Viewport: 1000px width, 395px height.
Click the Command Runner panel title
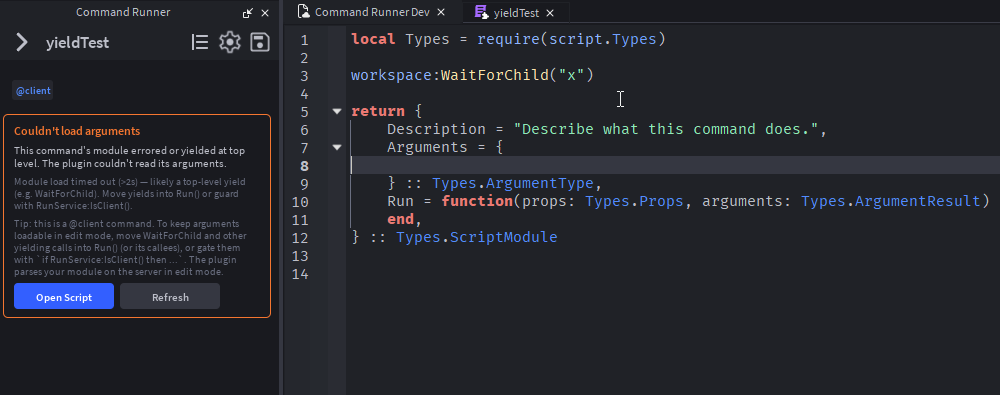[123, 12]
